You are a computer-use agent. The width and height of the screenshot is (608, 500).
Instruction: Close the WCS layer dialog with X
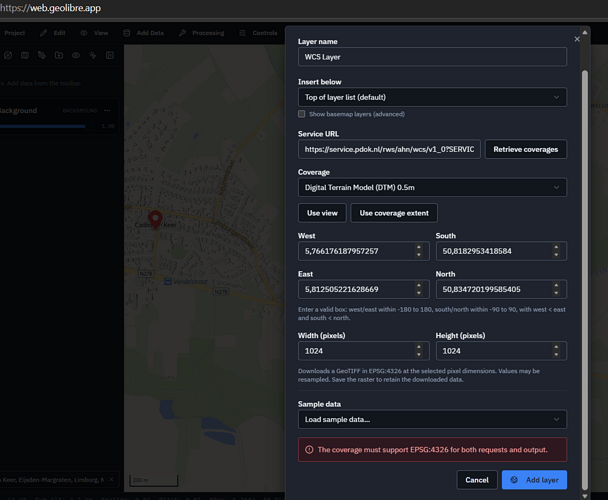pyautogui.click(x=577, y=39)
